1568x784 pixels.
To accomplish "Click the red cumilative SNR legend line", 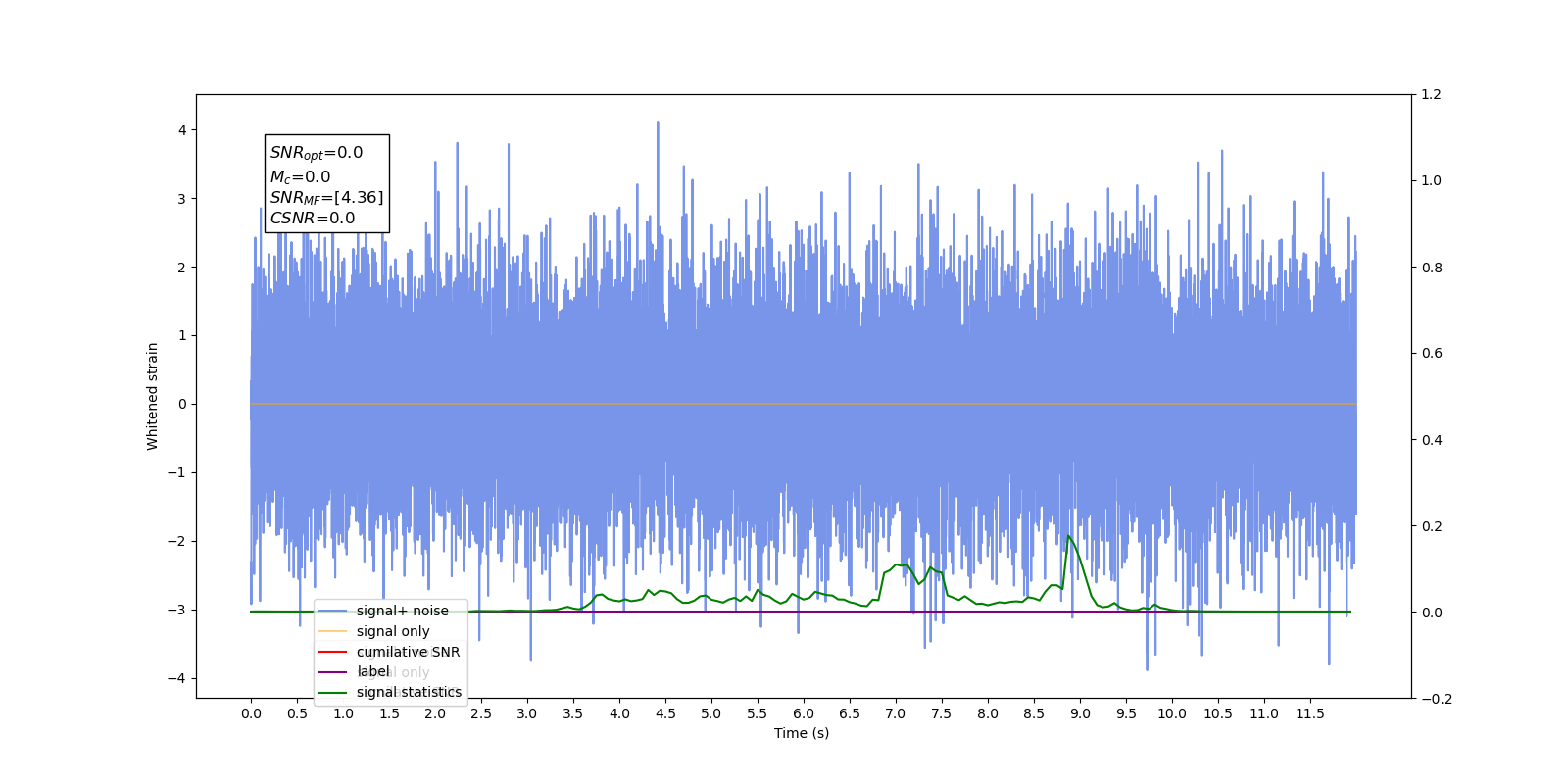I will pyautogui.click(x=333, y=652).
